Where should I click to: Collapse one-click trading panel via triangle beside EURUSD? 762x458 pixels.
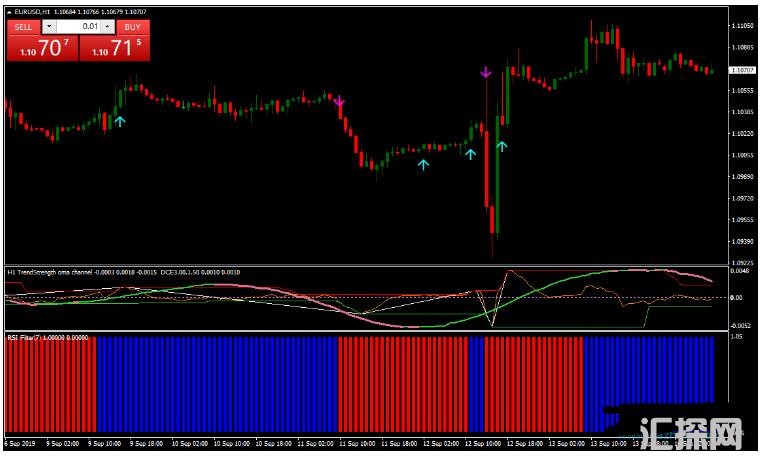(9, 12)
